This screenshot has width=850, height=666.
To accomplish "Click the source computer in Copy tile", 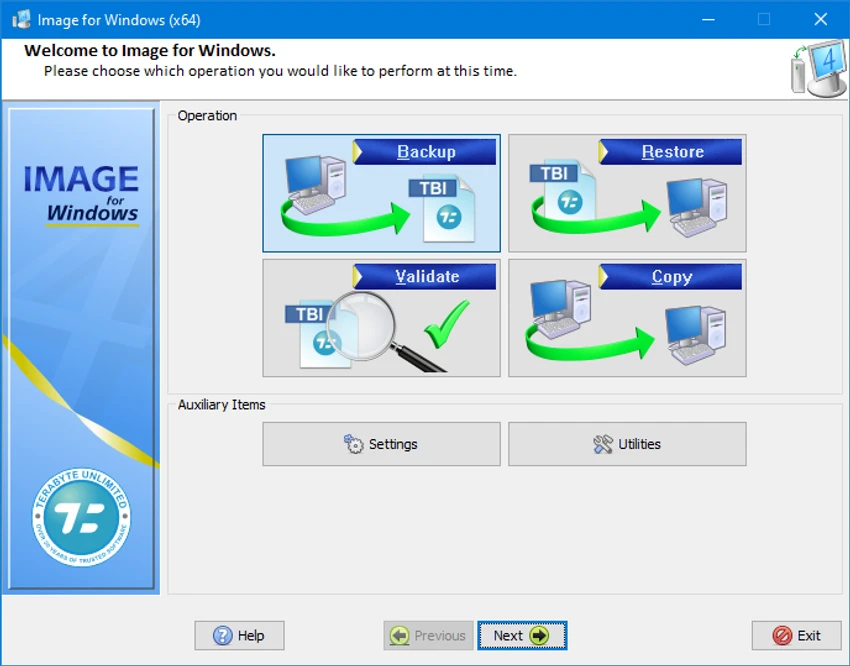I will tap(560, 309).
